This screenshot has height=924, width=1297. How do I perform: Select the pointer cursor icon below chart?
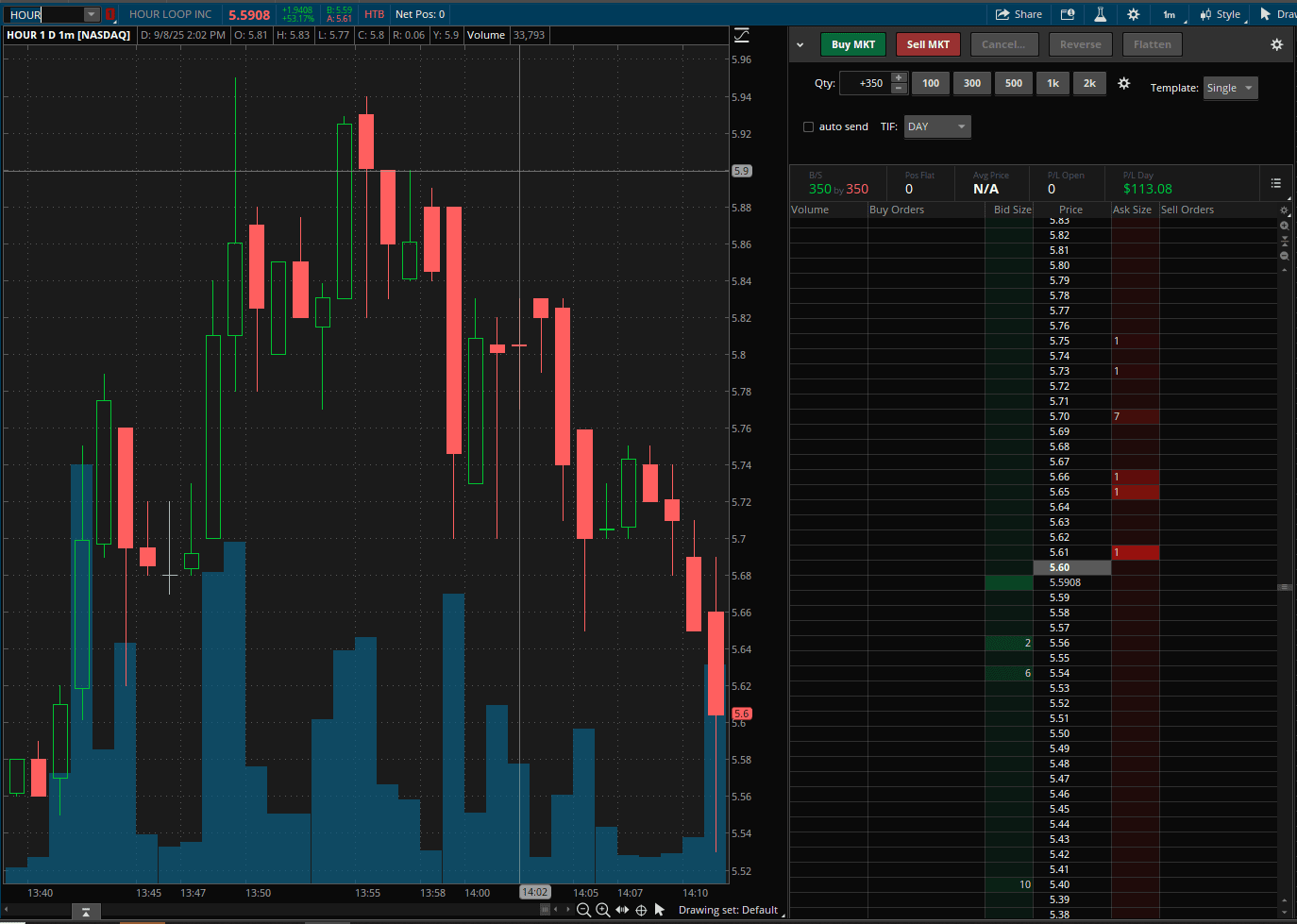[660, 910]
